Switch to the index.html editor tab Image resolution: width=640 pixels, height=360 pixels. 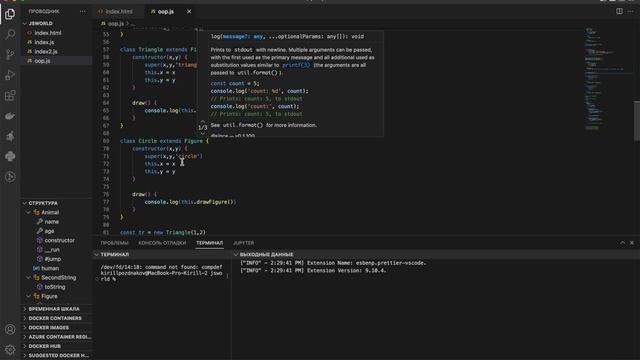click(119, 11)
